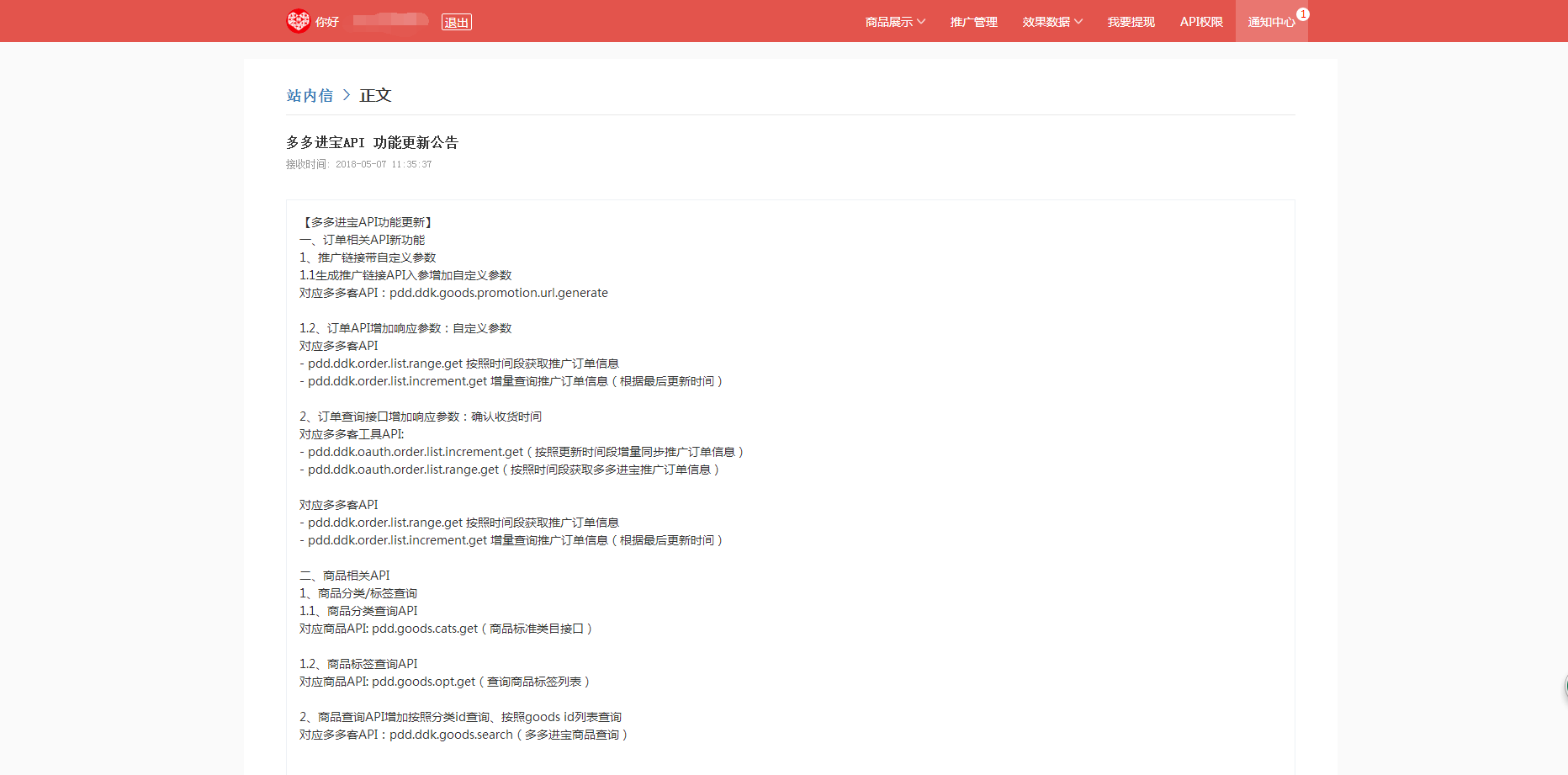This screenshot has height=775, width=1568.
Task: Click the chevron arrow beside 效果数据
Action: coord(1078,22)
